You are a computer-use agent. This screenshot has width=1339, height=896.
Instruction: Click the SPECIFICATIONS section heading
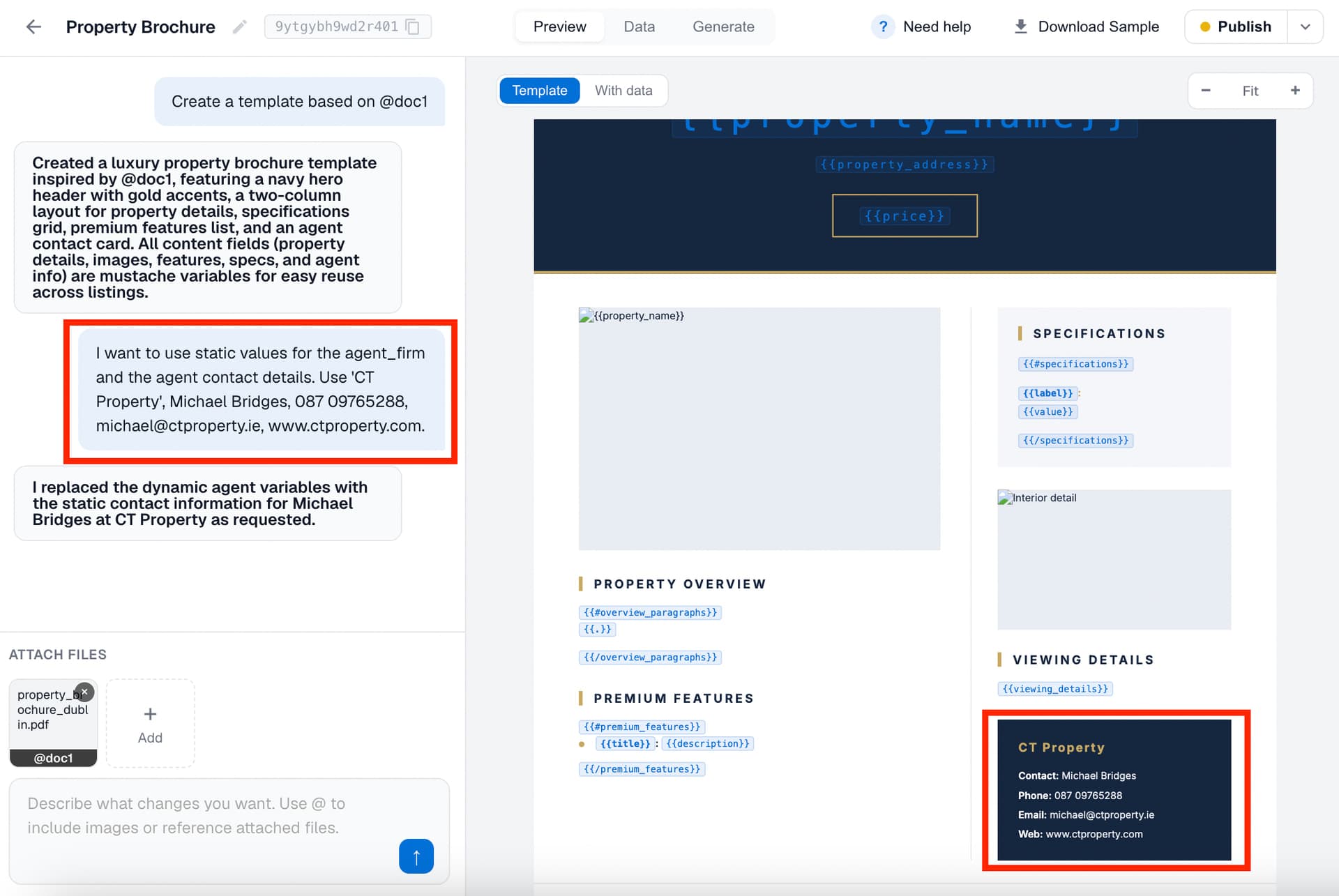click(1099, 333)
